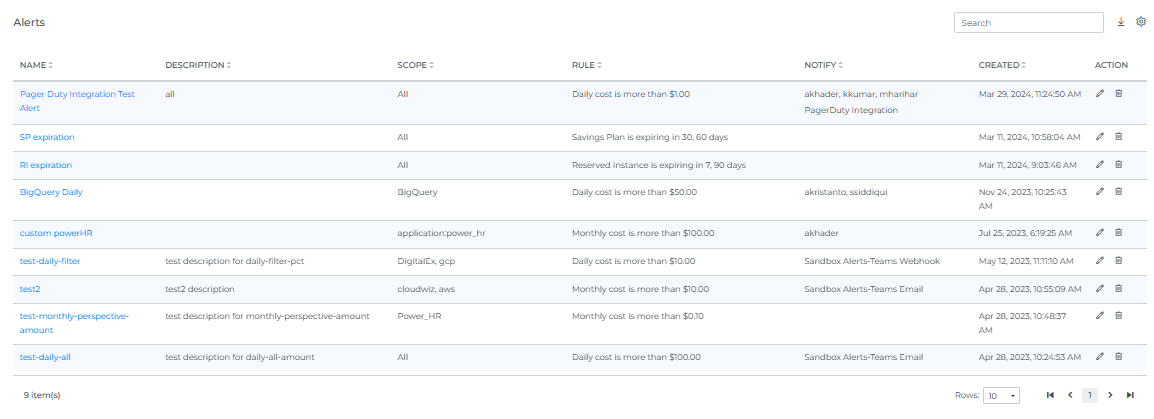Go to the next page
This screenshot has width=1154, height=419.
[1110, 395]
